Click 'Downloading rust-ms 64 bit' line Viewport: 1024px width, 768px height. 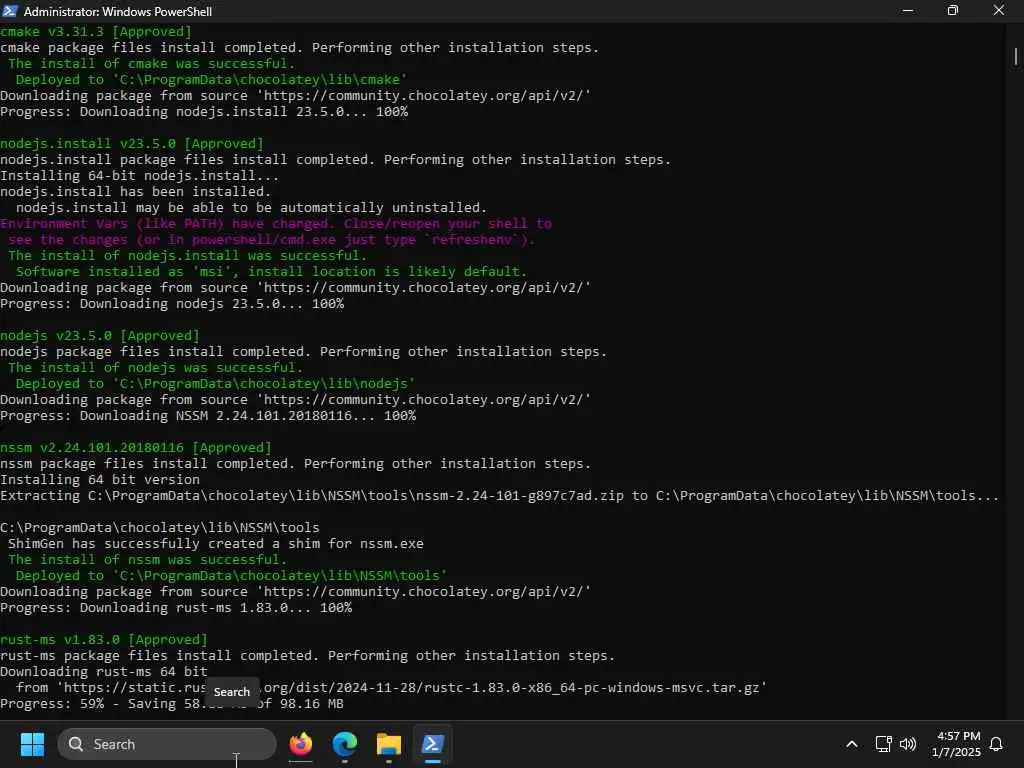(x=104, y=671)
